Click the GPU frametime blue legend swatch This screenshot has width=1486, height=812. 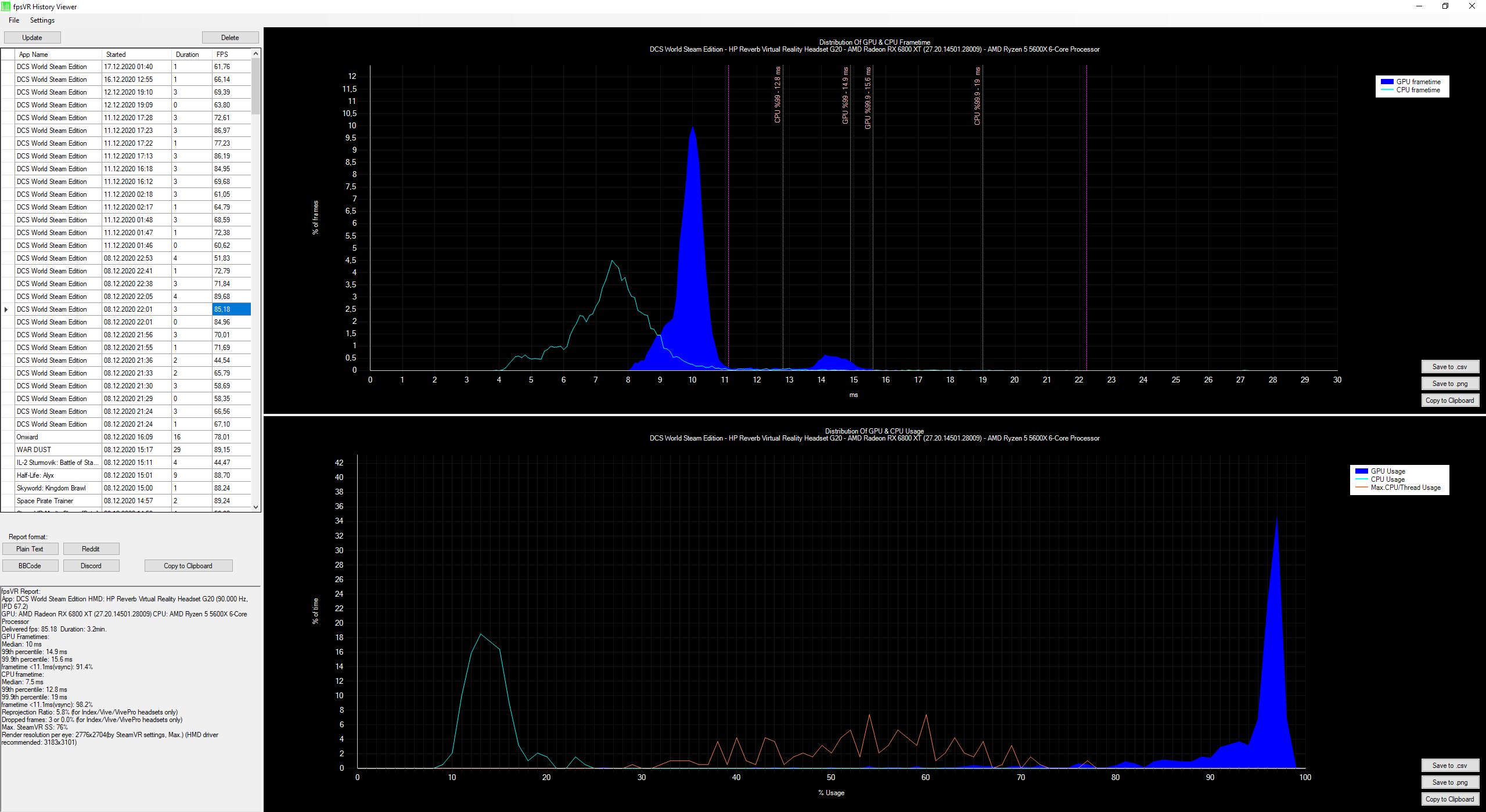coord(1387,82)
